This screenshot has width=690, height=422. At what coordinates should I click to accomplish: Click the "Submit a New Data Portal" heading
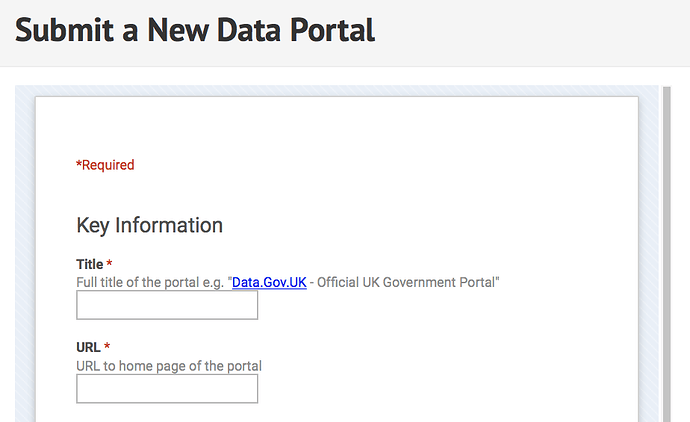pyautogui.click(x=195, y=30)
